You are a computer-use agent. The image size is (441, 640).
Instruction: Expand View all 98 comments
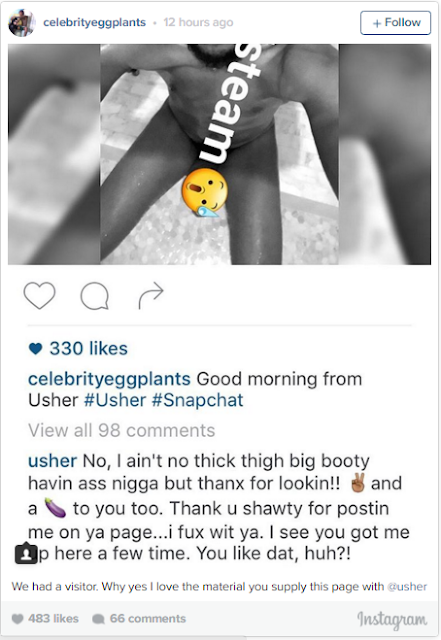point(122,430)
